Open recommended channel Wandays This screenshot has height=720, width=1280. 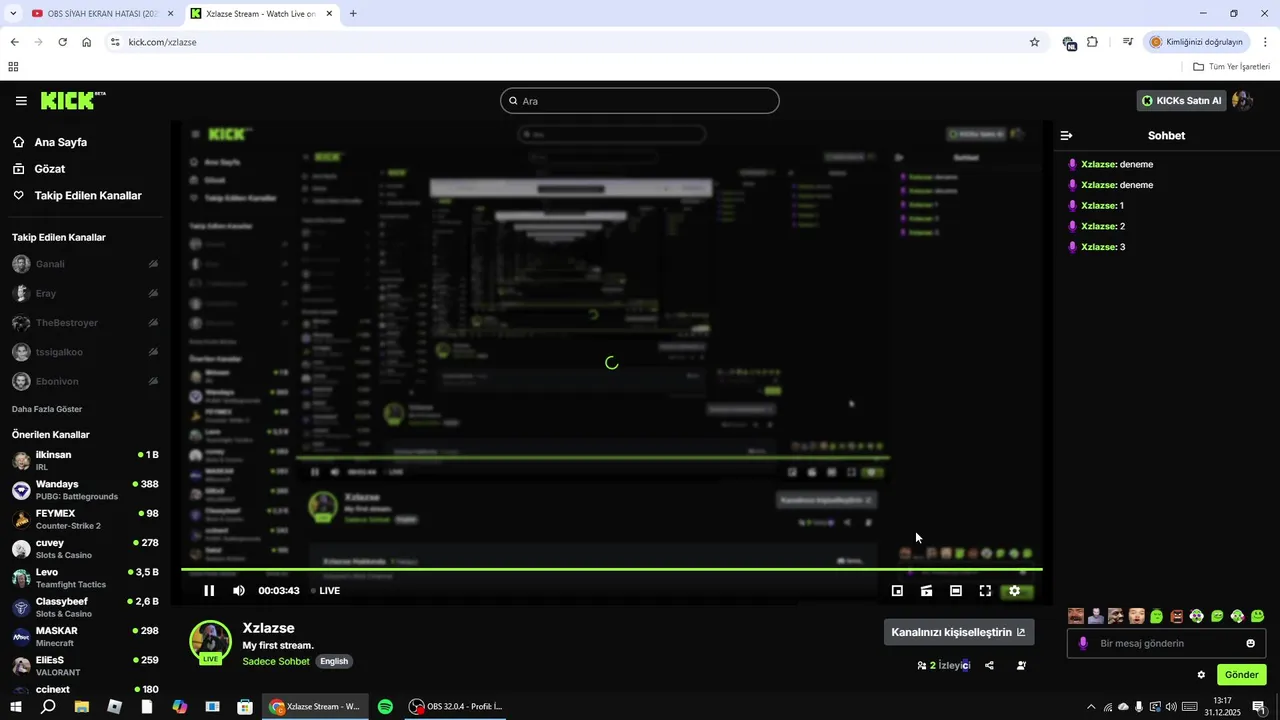85,490
